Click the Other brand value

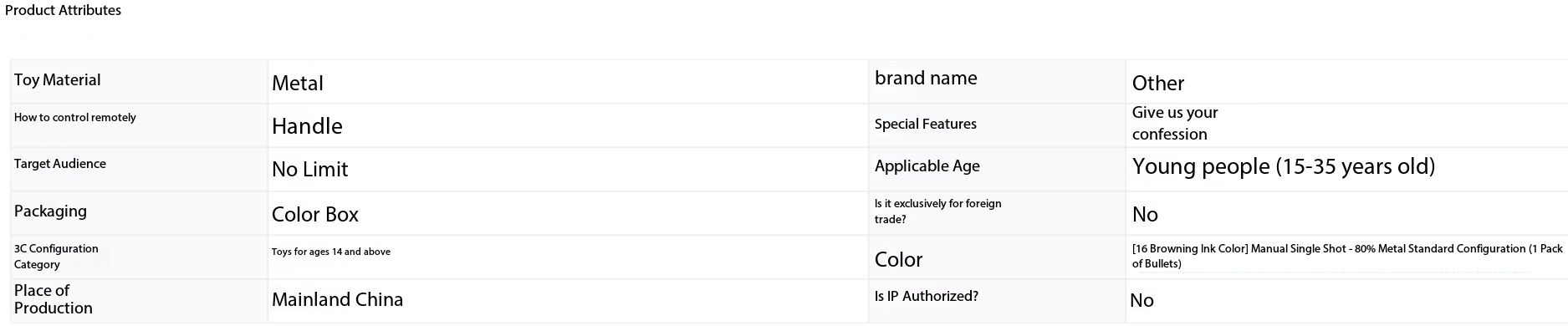coord(1157,84)
